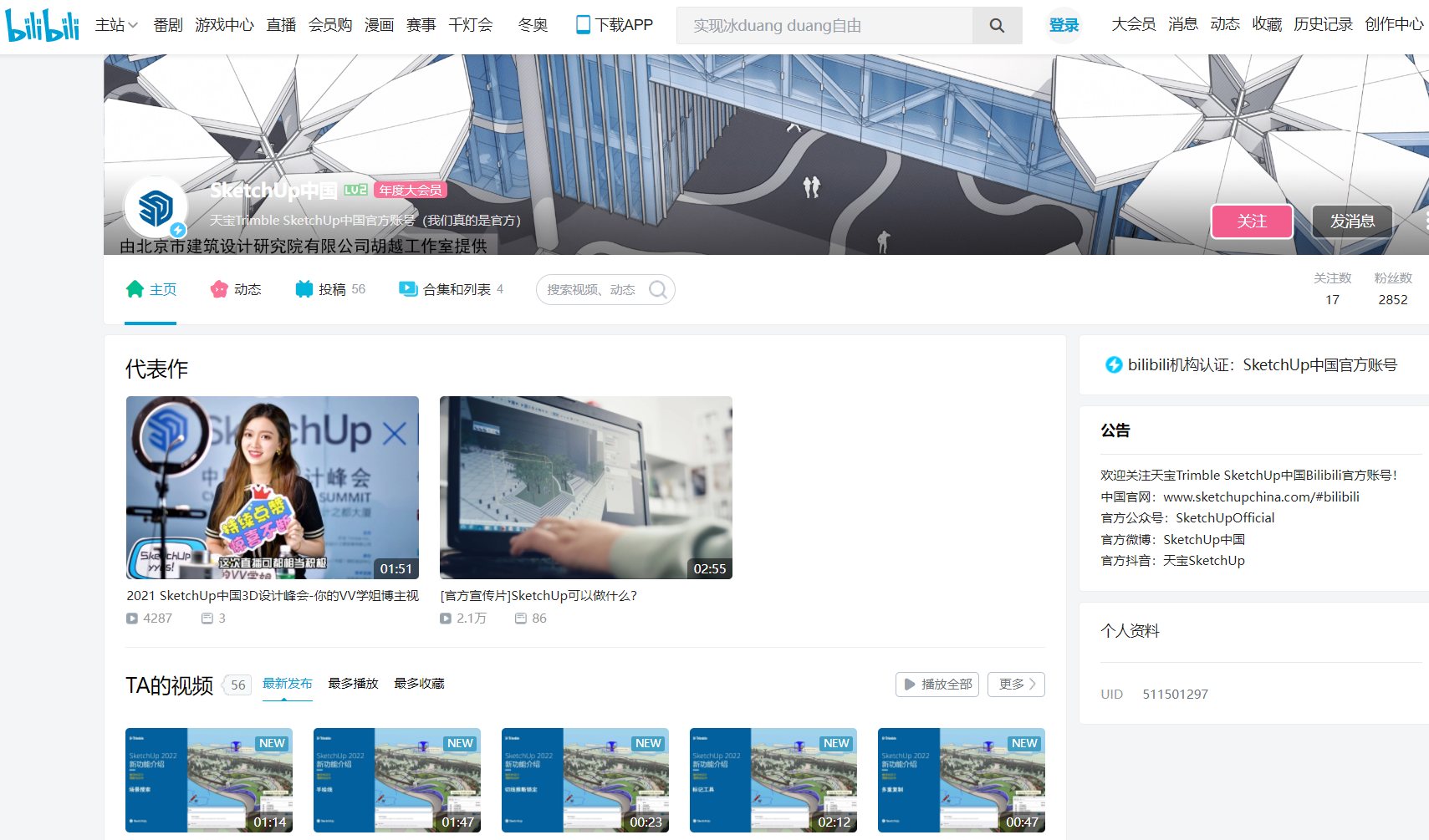Click 更多 to see more videos
Image resolution: width=1429 pixels, height=840 pixels.
click(x=1016, y=685)
